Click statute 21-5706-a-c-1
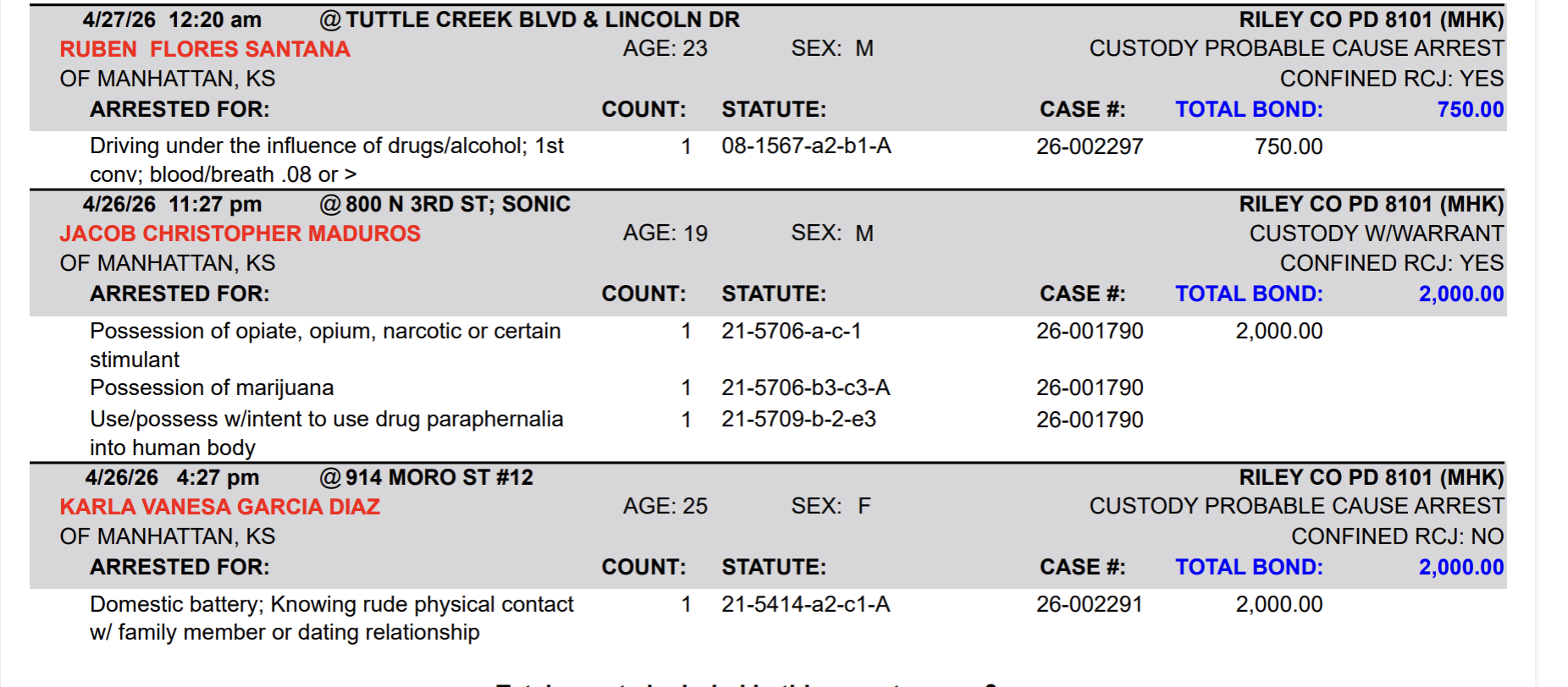Viewport: 1568px width, 687px height. coord(791,331)
